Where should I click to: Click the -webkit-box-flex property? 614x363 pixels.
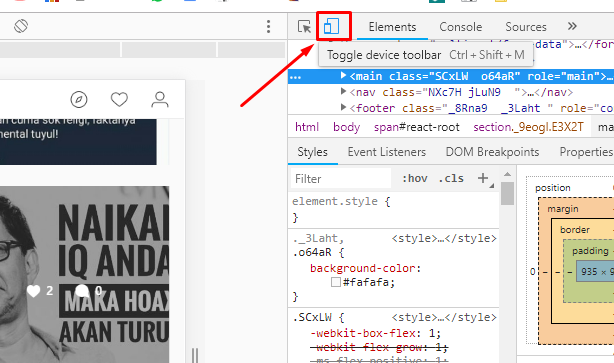(363, 333)
